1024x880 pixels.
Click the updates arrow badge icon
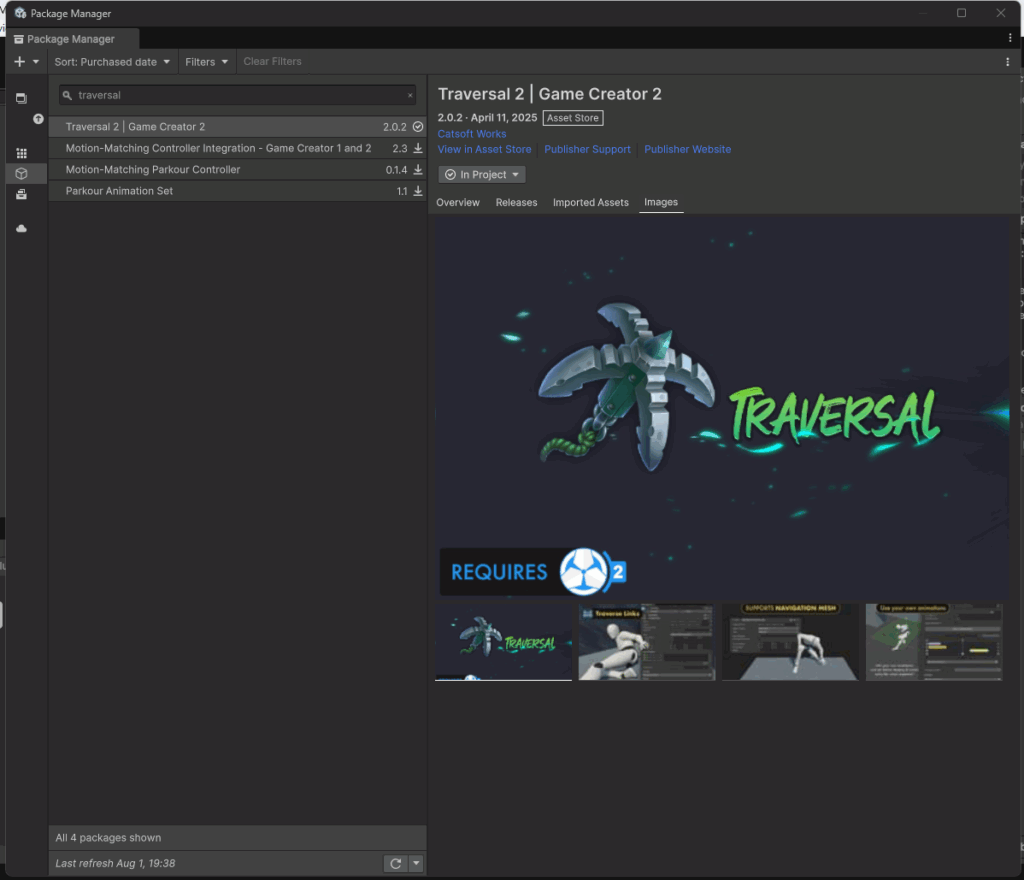(39, 119)
